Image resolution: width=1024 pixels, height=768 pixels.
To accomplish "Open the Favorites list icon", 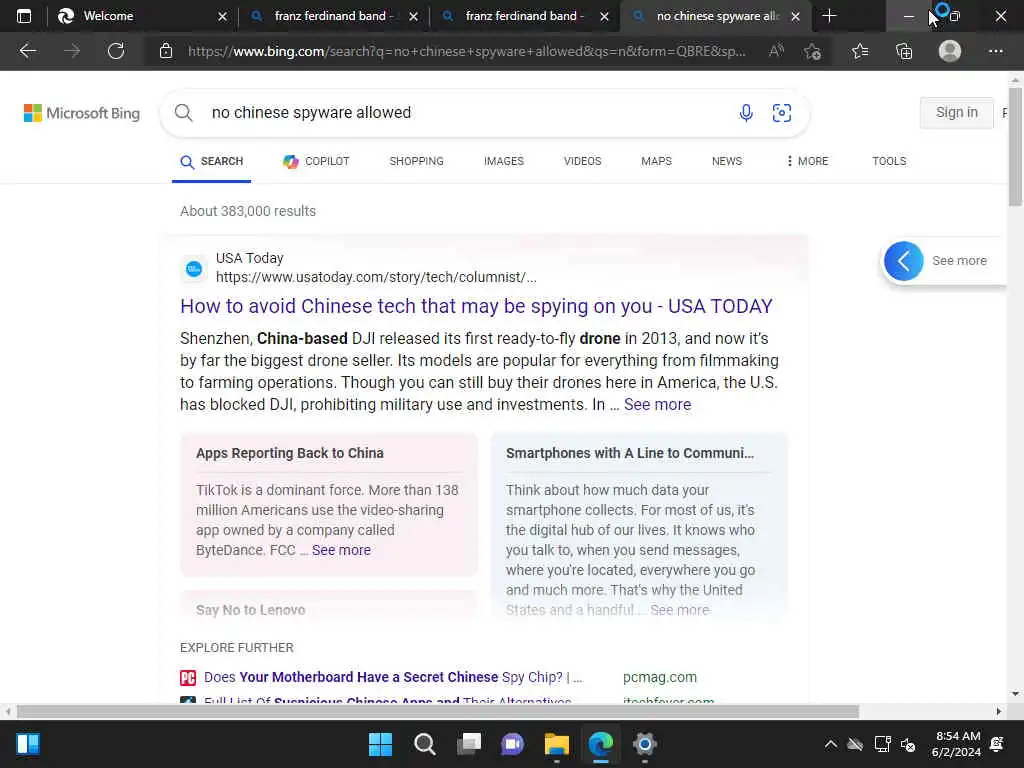I will tap(860, 51).
